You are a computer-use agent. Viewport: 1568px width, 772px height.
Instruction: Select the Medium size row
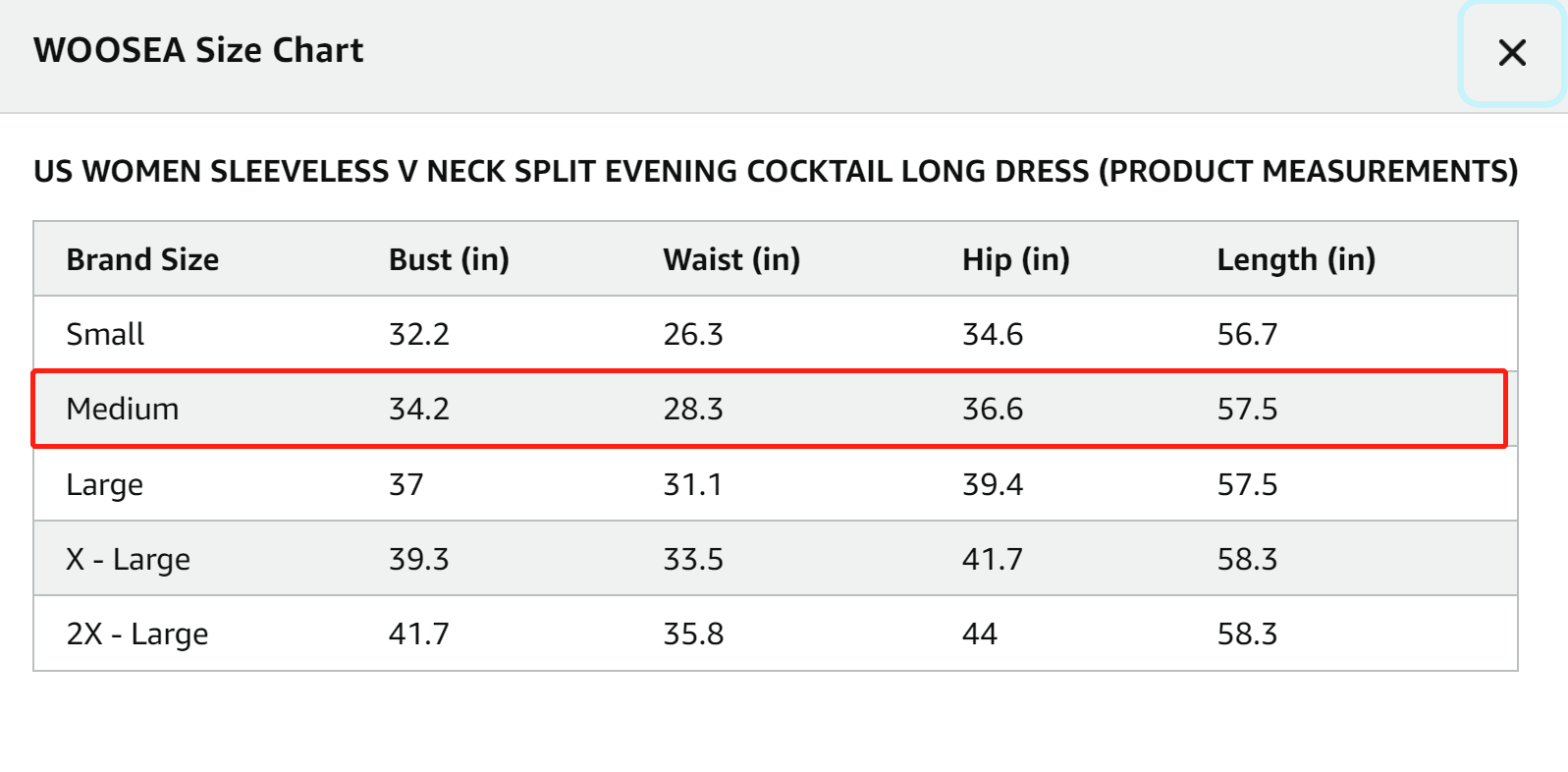[770, 409]
